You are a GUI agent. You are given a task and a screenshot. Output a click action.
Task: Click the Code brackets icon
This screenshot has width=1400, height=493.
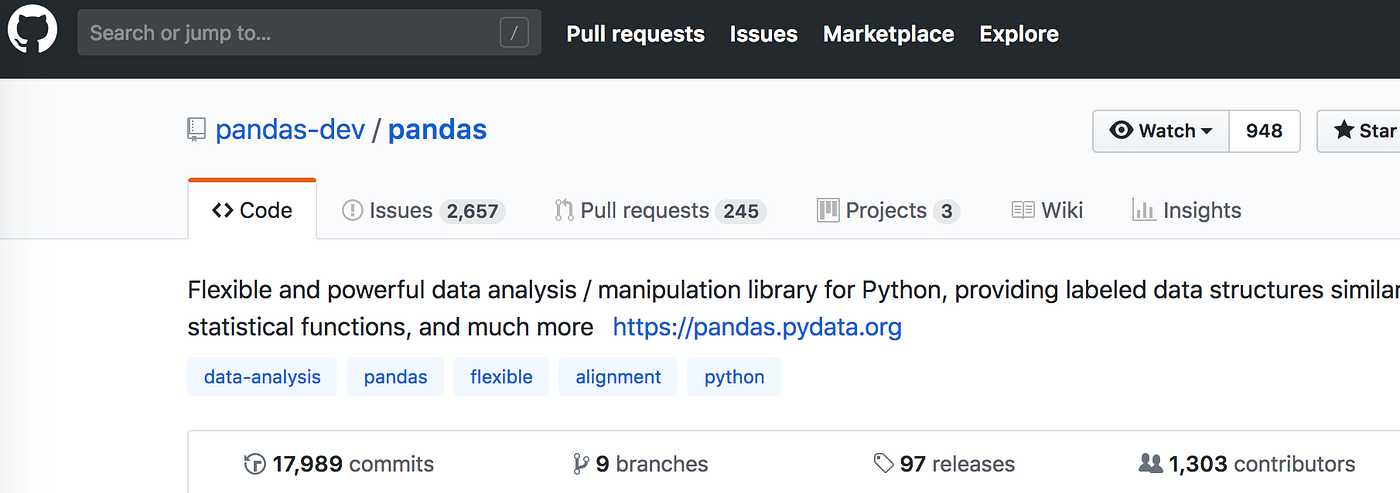pyautogui.click(x=223, y=210)
